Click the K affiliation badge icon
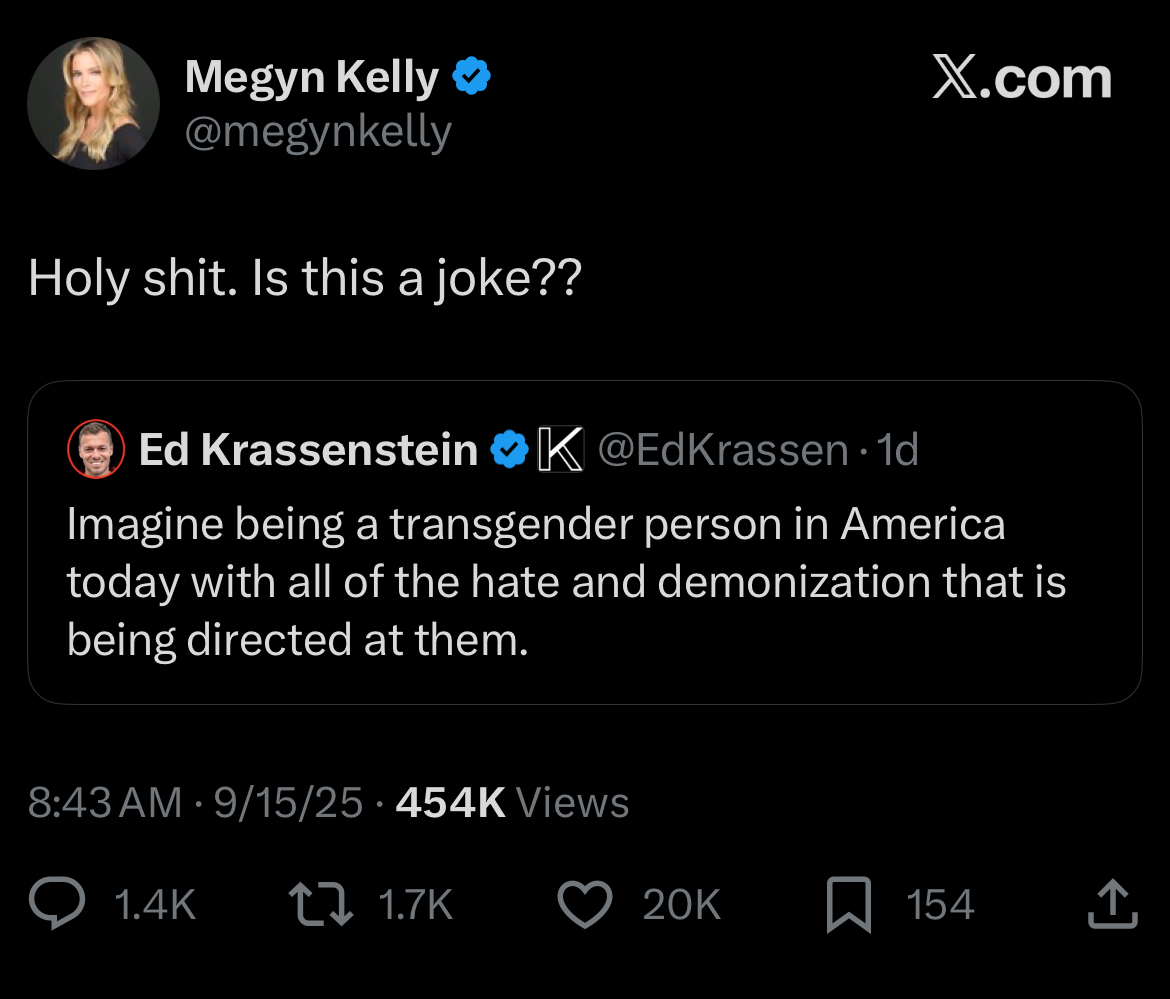 click(x=561, y=450)
